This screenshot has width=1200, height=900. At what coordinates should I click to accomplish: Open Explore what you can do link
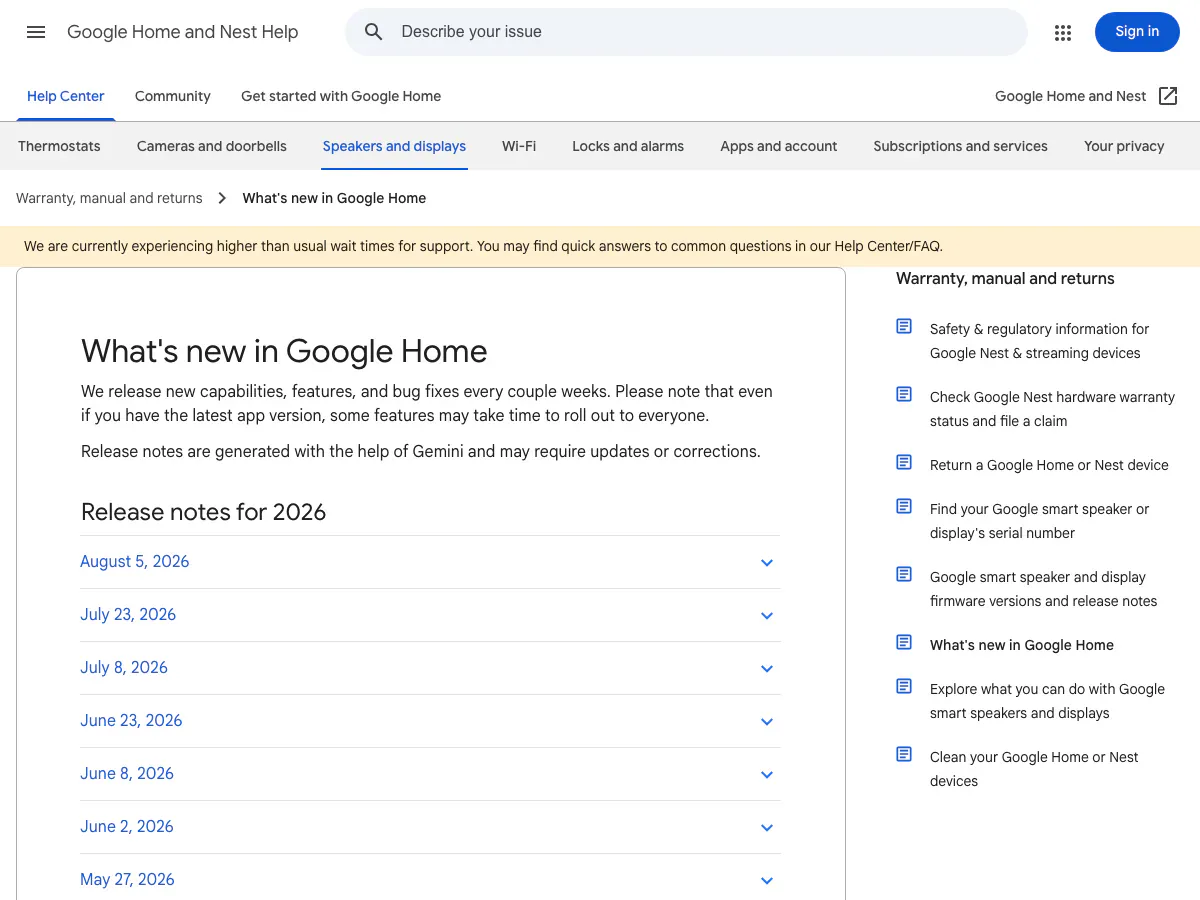(x=1047, y=701)
